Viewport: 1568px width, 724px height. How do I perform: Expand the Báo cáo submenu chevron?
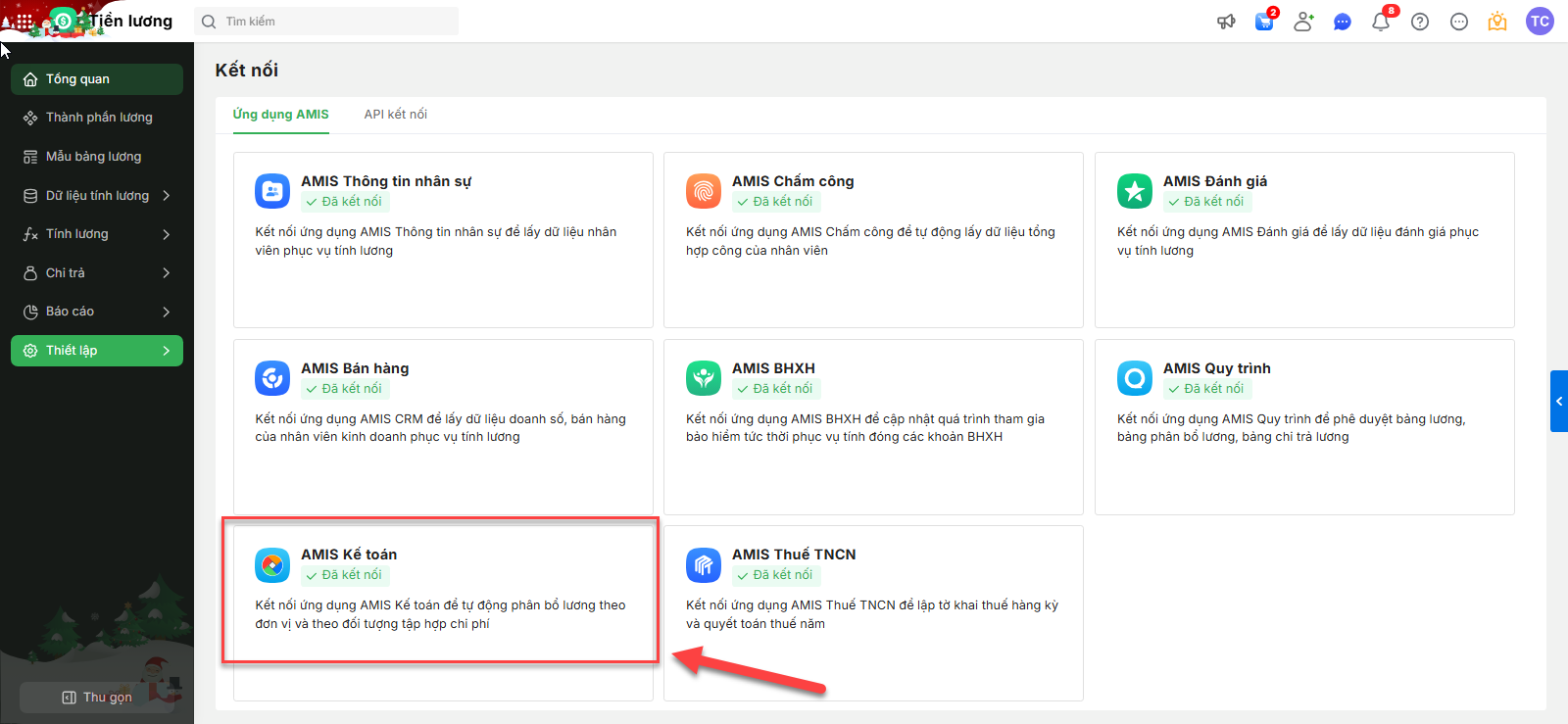167,312
